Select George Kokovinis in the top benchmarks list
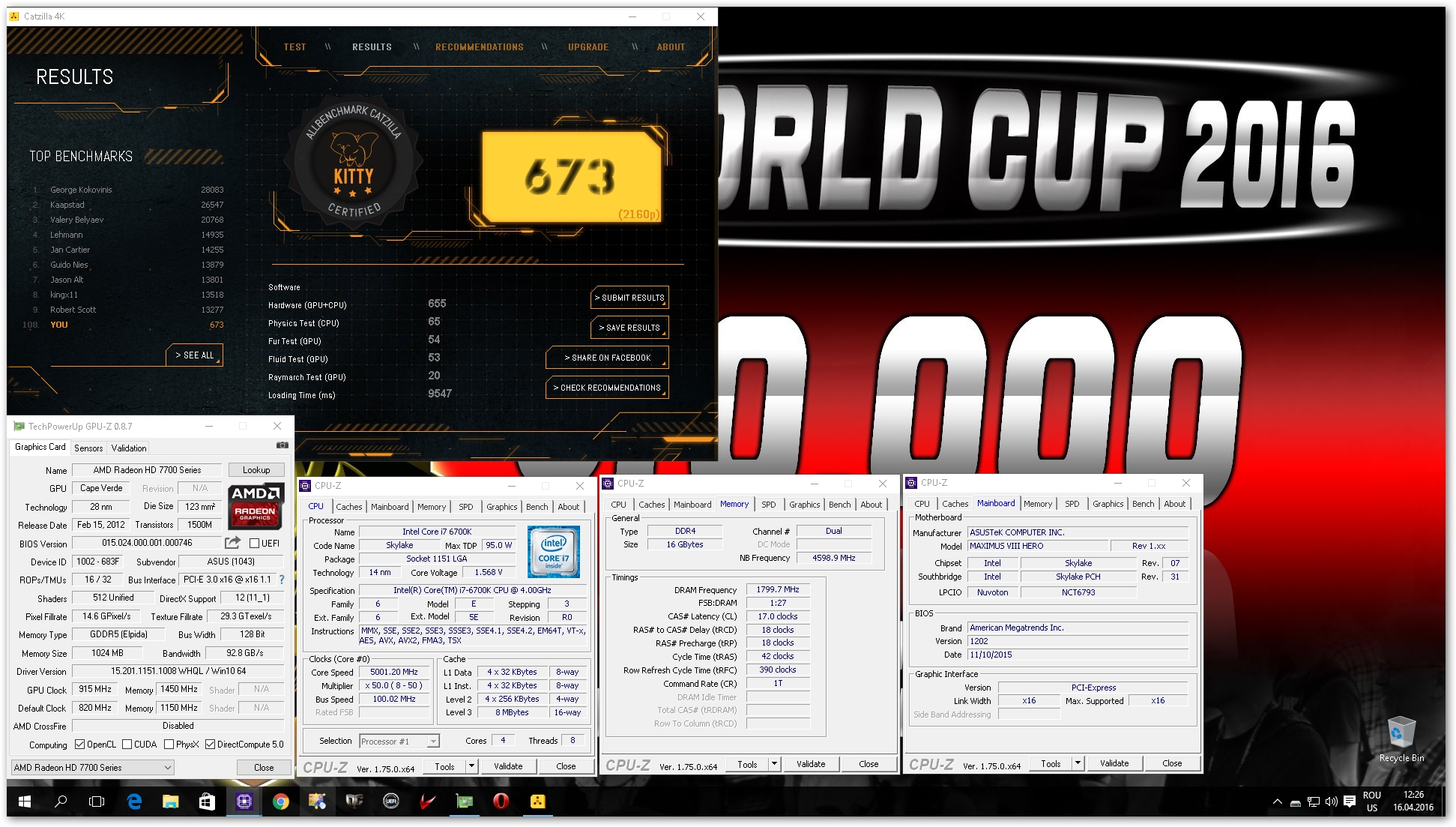The width and height of the screenshot is (1456, 827). click(x=127, y=190)
